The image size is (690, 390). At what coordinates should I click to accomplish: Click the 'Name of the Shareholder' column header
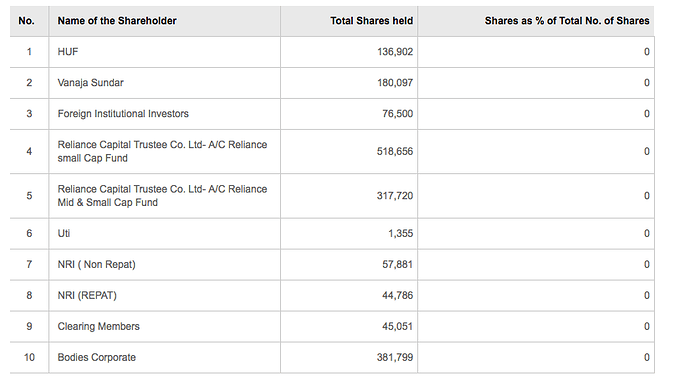[x=117, y=21]
